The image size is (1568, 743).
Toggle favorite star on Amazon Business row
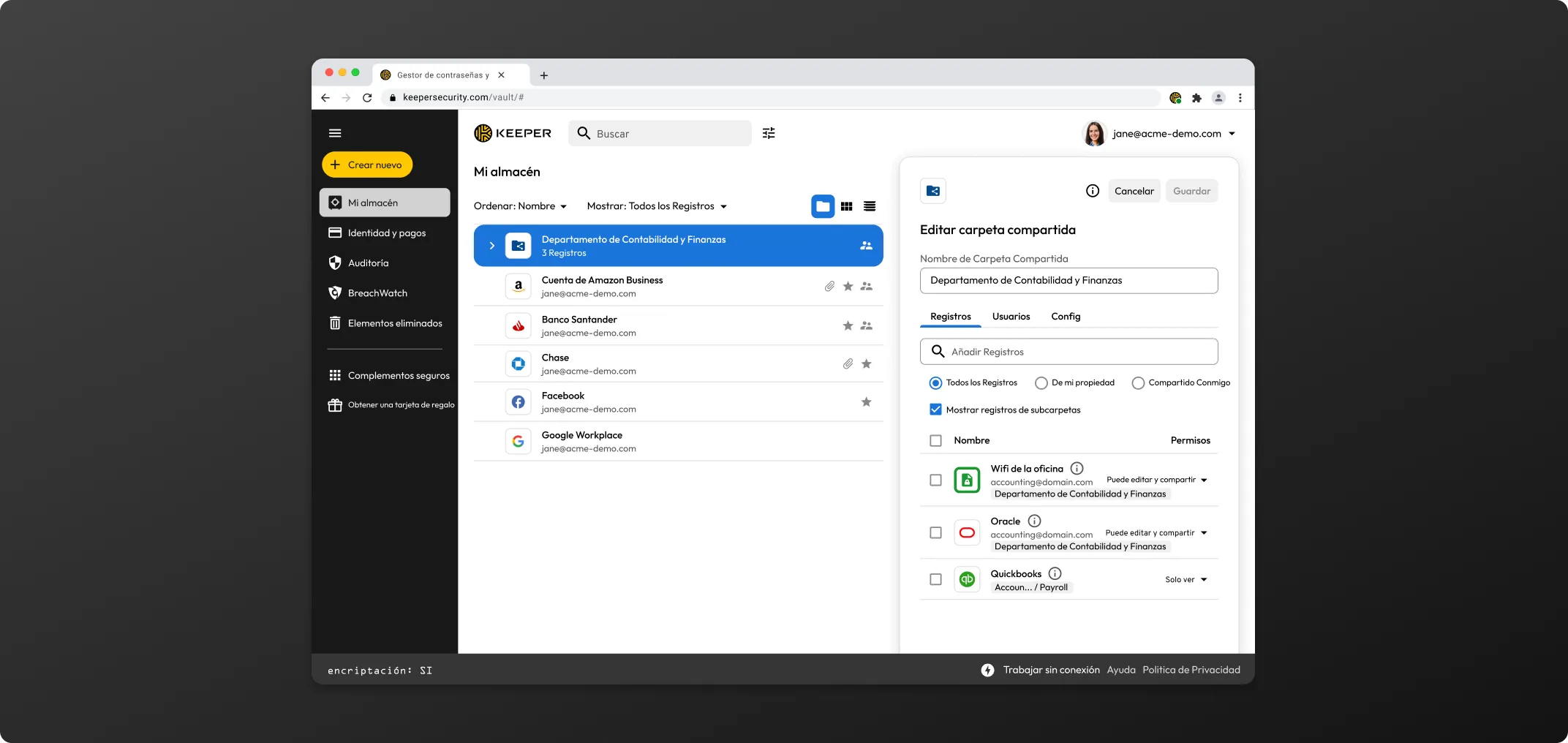coord(848,287)
